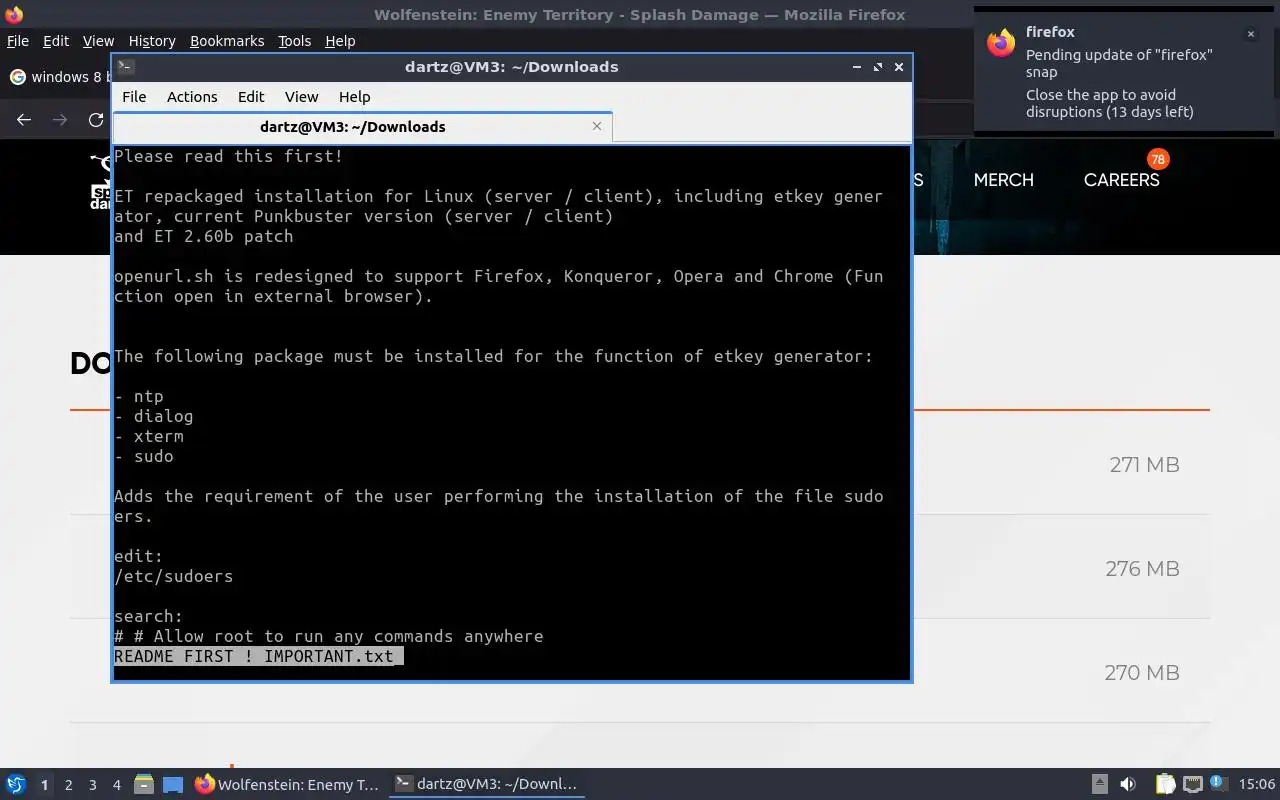Click the terminal icon in the title bar
Viewport: 1280px width, 800px height.
coord(125,67)
